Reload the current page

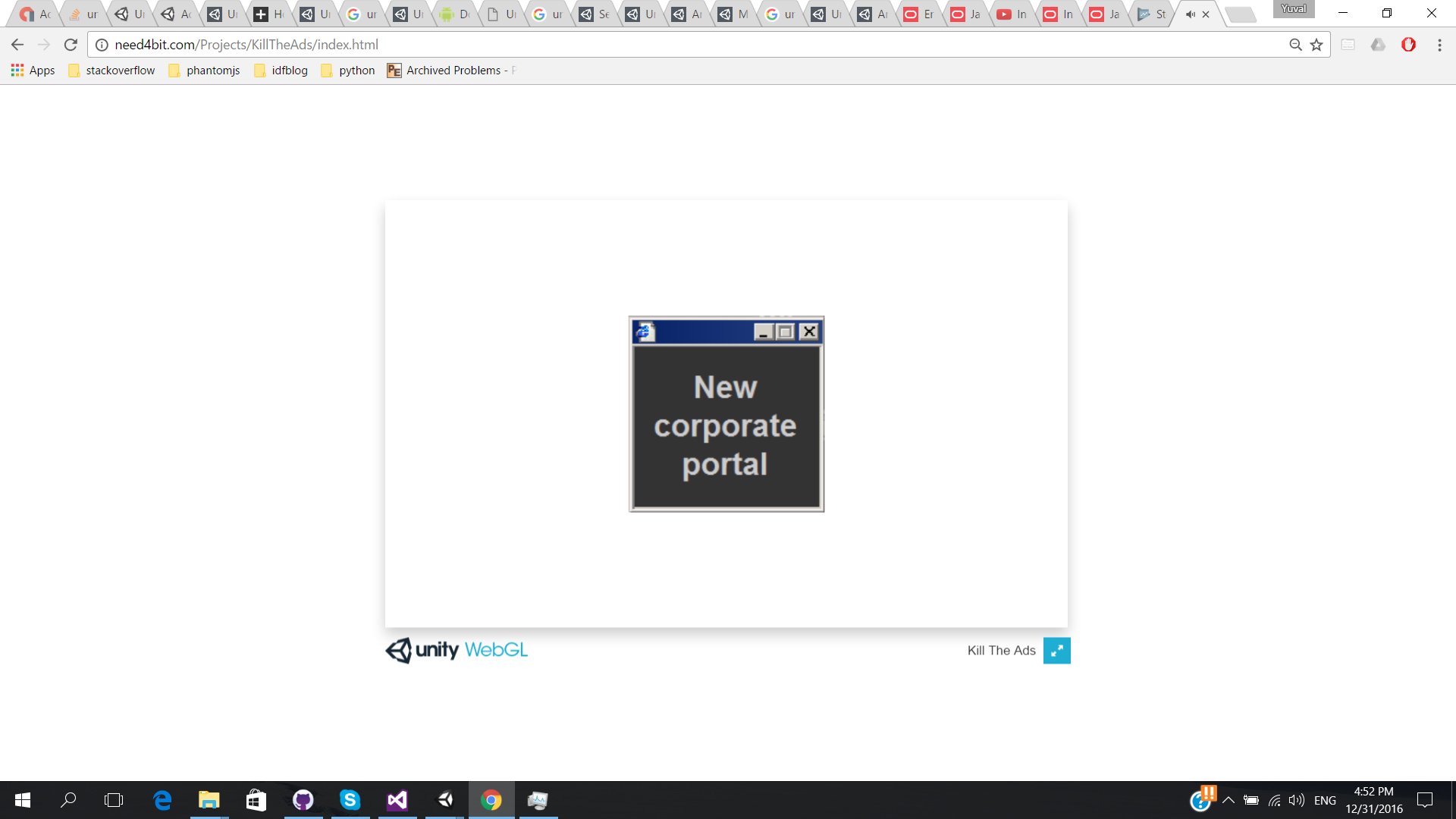pos(71,45)
